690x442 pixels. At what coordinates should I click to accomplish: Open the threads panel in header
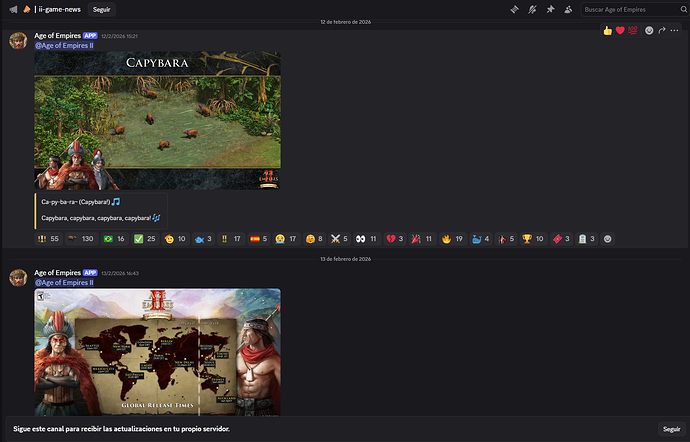pos(515,9)
